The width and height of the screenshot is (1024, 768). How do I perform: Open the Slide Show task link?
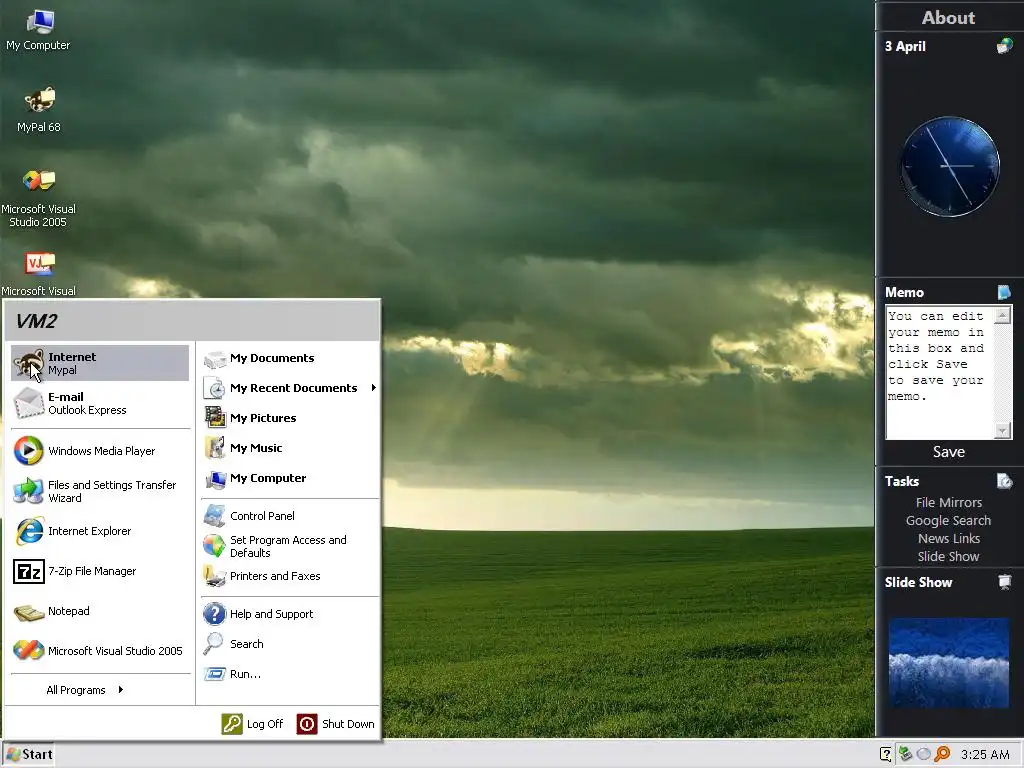click(948, 556)
